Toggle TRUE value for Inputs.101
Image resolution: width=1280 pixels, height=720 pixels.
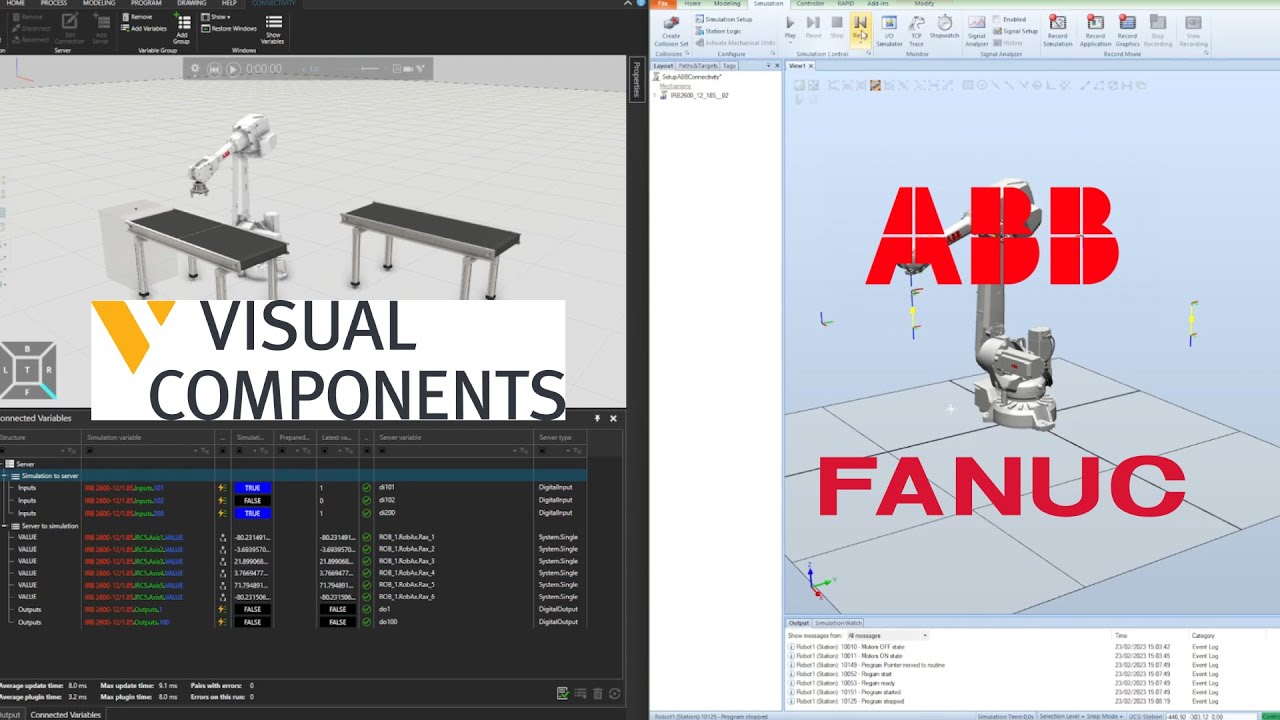pyautogui.click(x=252, y=488)
